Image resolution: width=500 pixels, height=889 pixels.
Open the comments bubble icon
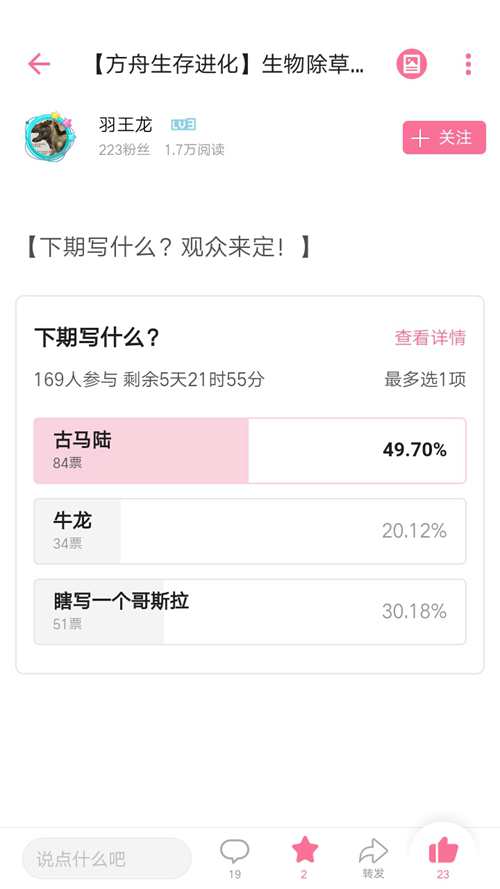pos(235,852)
